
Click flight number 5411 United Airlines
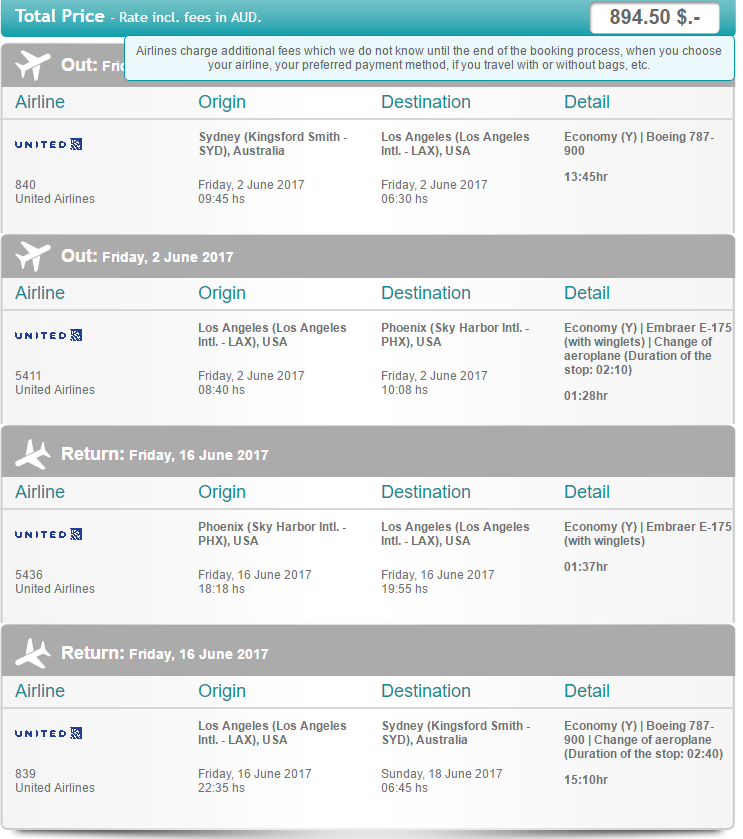coord(55,383)
